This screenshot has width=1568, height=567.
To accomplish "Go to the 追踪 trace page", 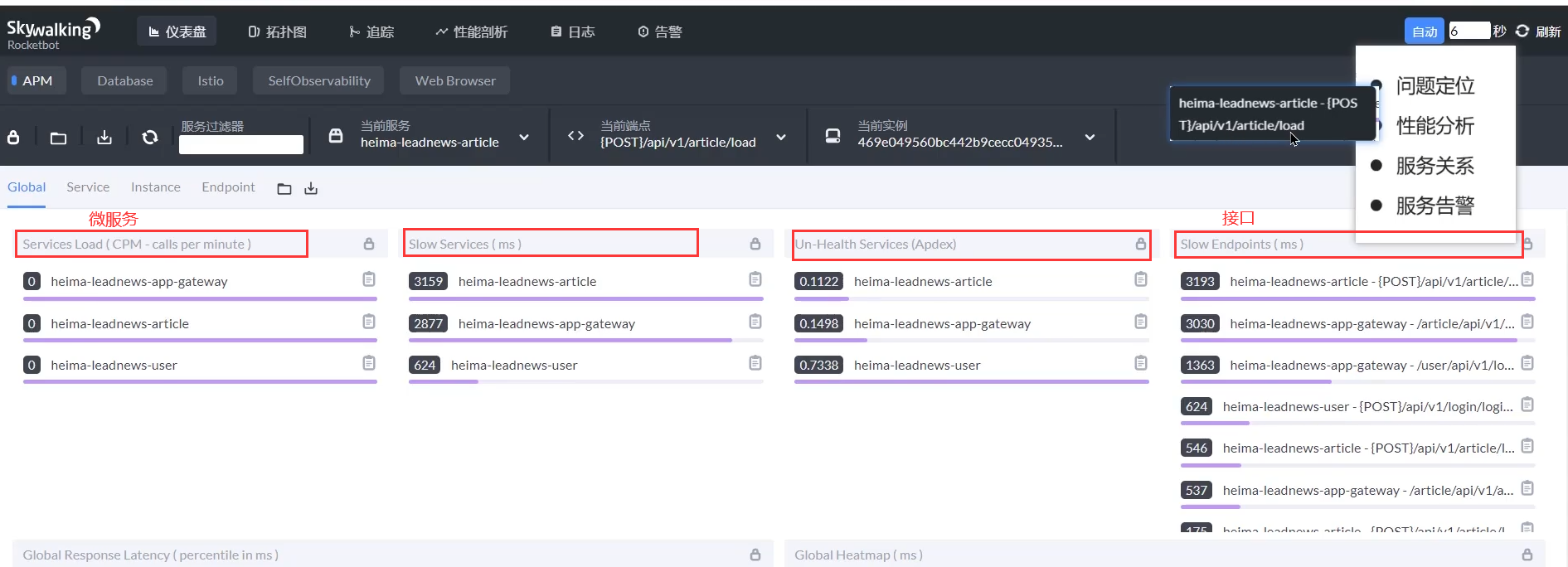I will coord(371,31).
